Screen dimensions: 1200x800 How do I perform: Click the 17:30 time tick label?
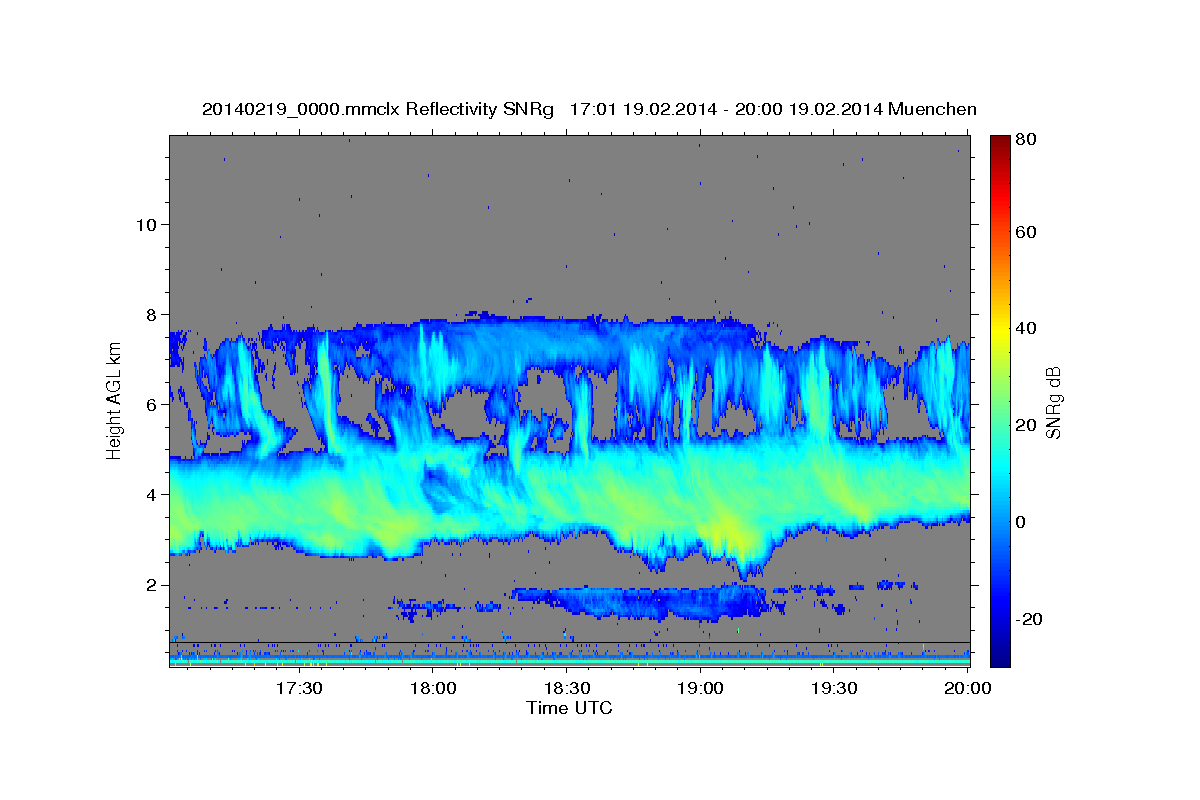coord(299,688)
